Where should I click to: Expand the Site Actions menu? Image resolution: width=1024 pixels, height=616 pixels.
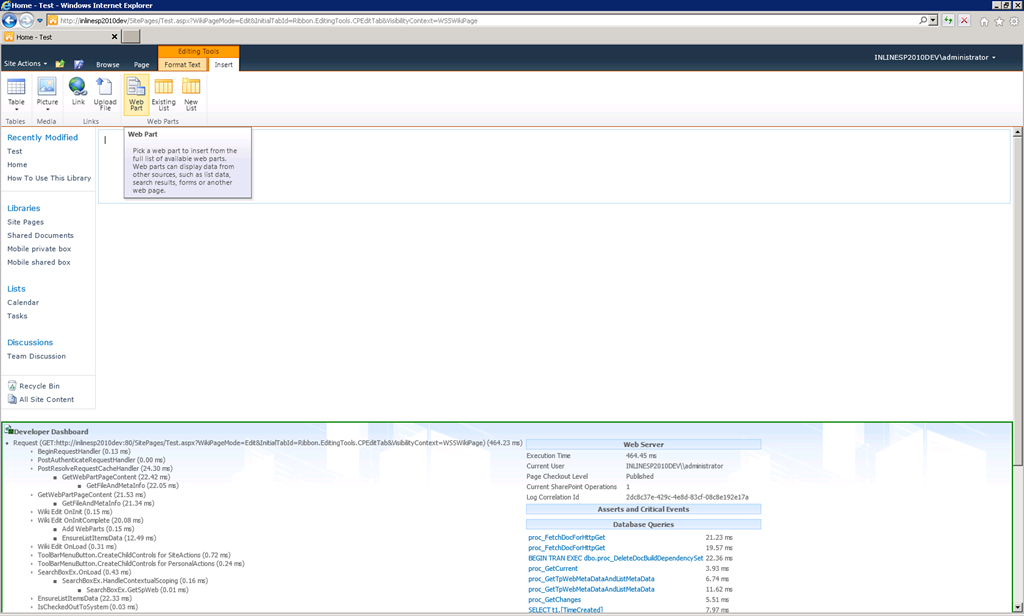25,63
